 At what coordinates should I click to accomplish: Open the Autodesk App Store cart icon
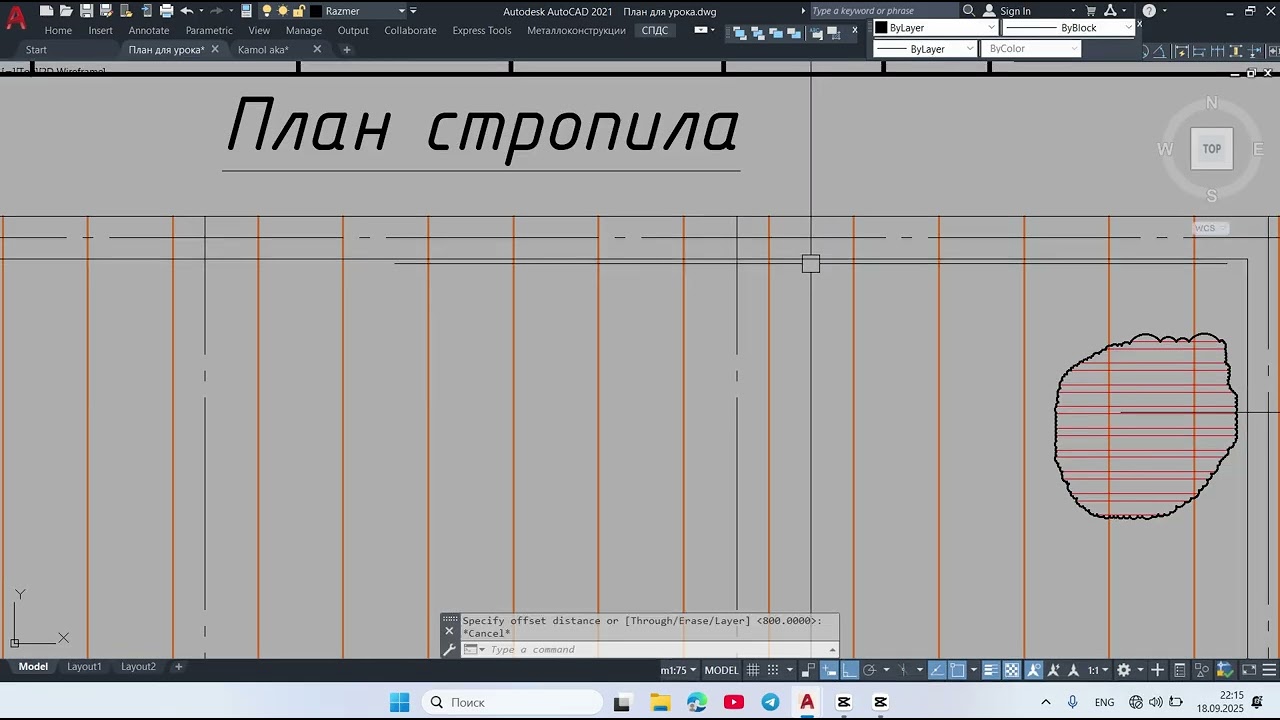[1091, 11]
